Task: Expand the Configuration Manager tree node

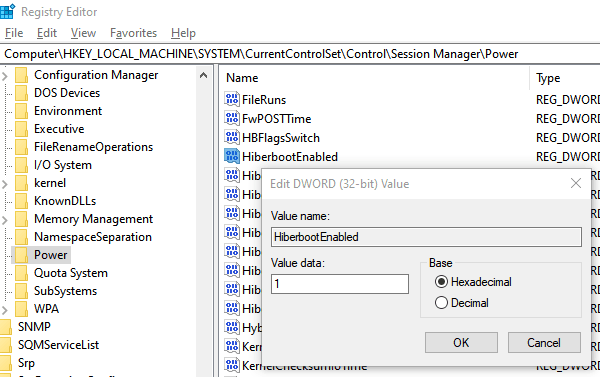Action: pos(5,76)
